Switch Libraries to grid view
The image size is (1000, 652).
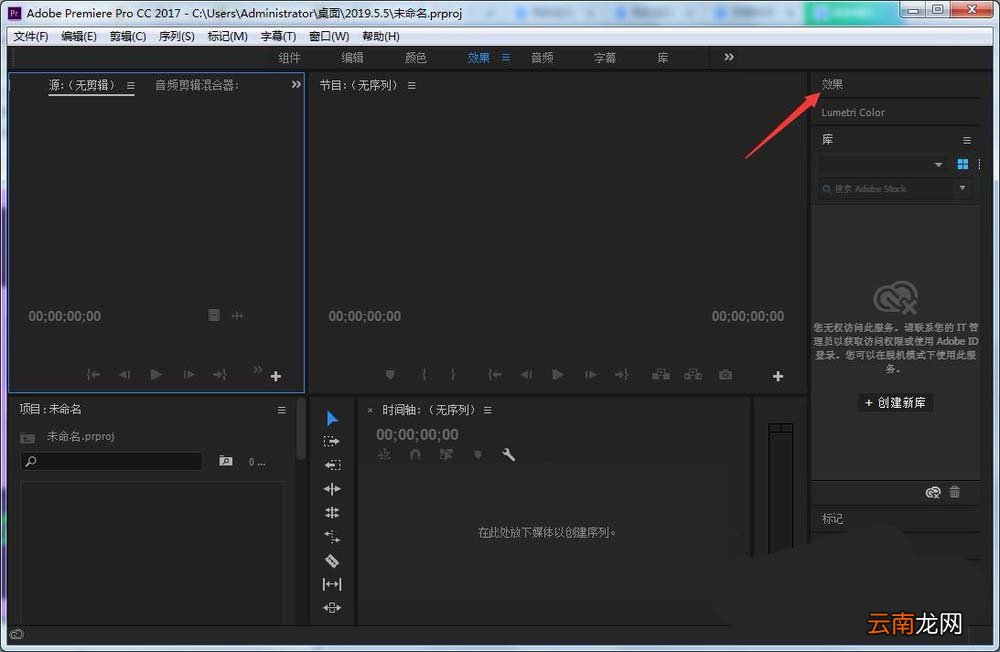(963, 165)
